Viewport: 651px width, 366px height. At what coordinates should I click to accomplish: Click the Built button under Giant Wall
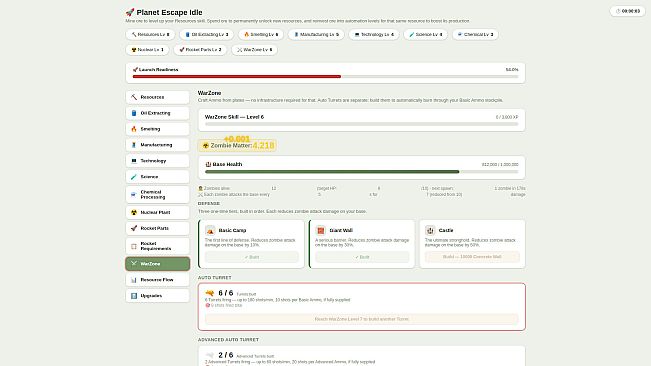click(x=362, y=257)
